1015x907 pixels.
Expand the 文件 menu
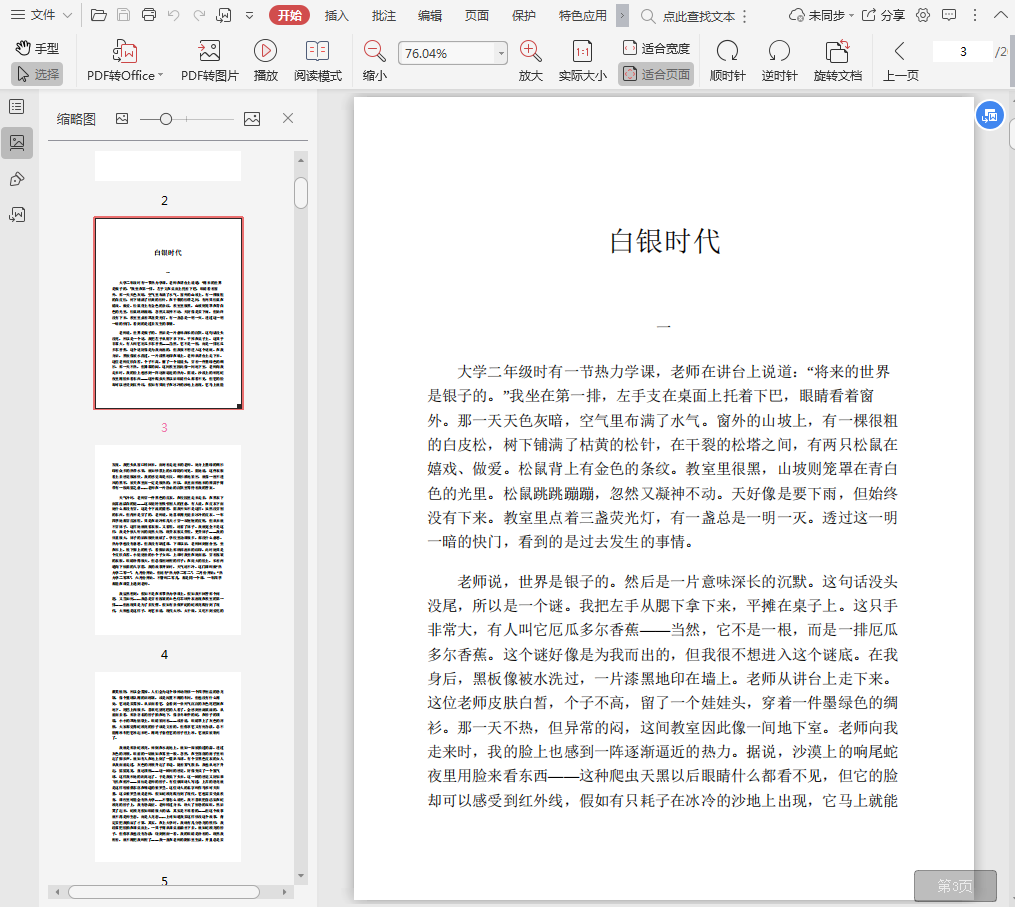tap(42, 15)
